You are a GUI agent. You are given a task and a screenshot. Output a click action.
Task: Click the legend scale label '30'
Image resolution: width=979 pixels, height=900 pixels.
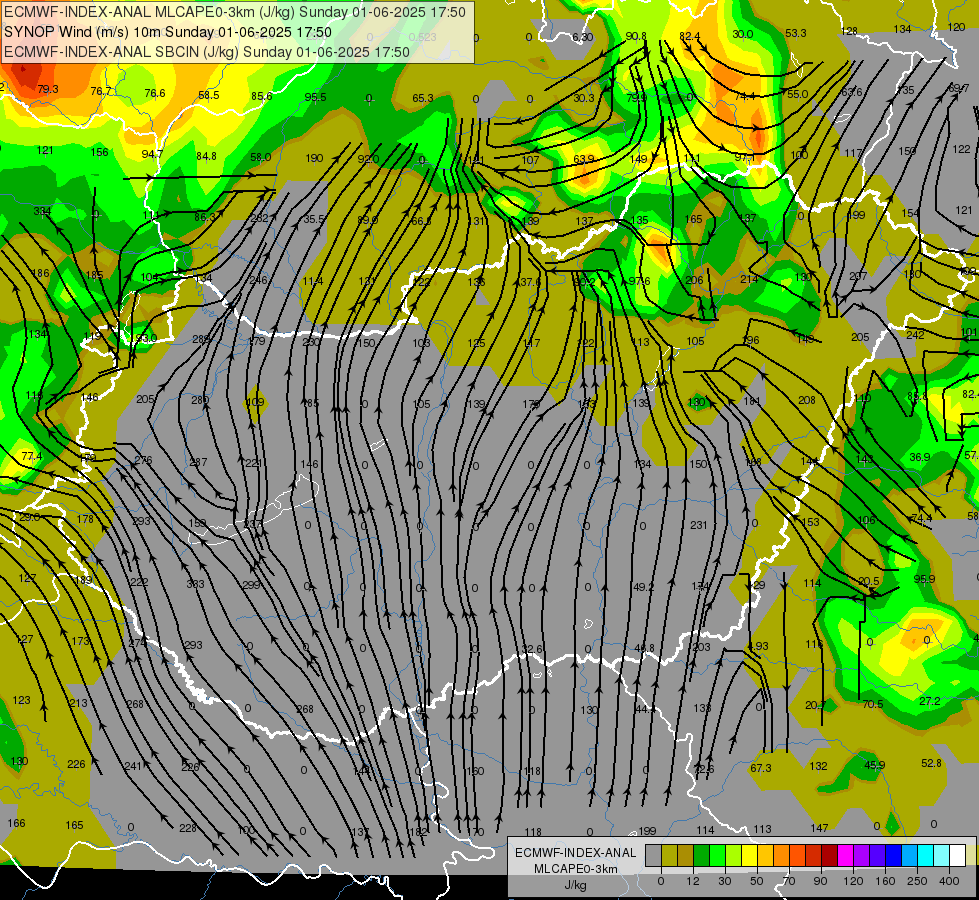(x=725, y=881)
